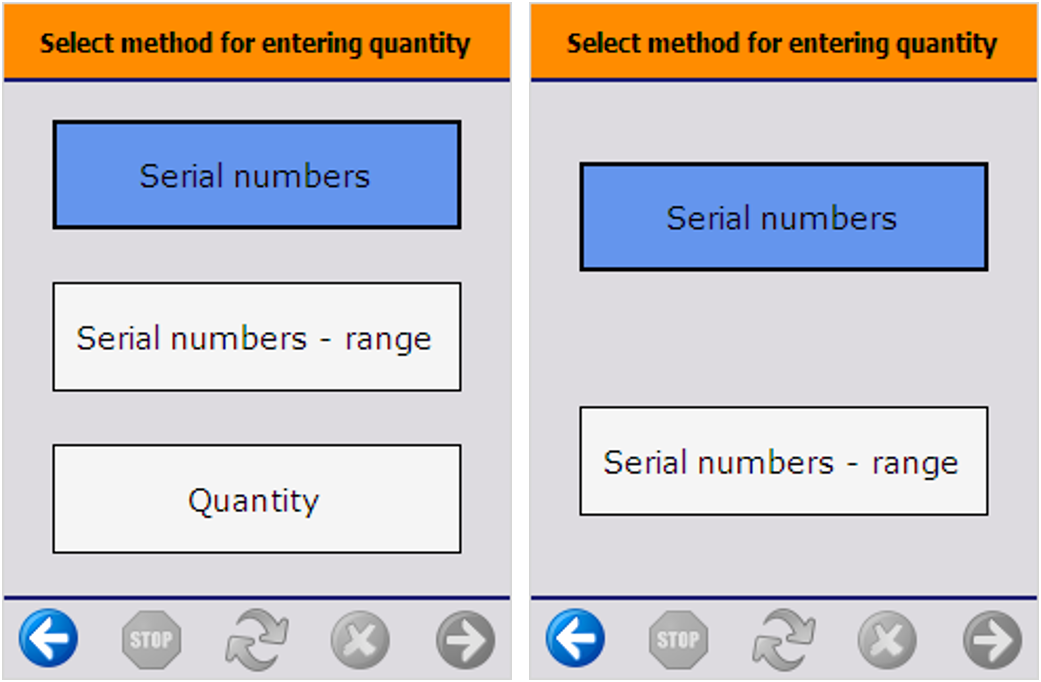Choose Serial numbers - range in left panel
The image size is (1041, 682).
click(x=256, y=337)
